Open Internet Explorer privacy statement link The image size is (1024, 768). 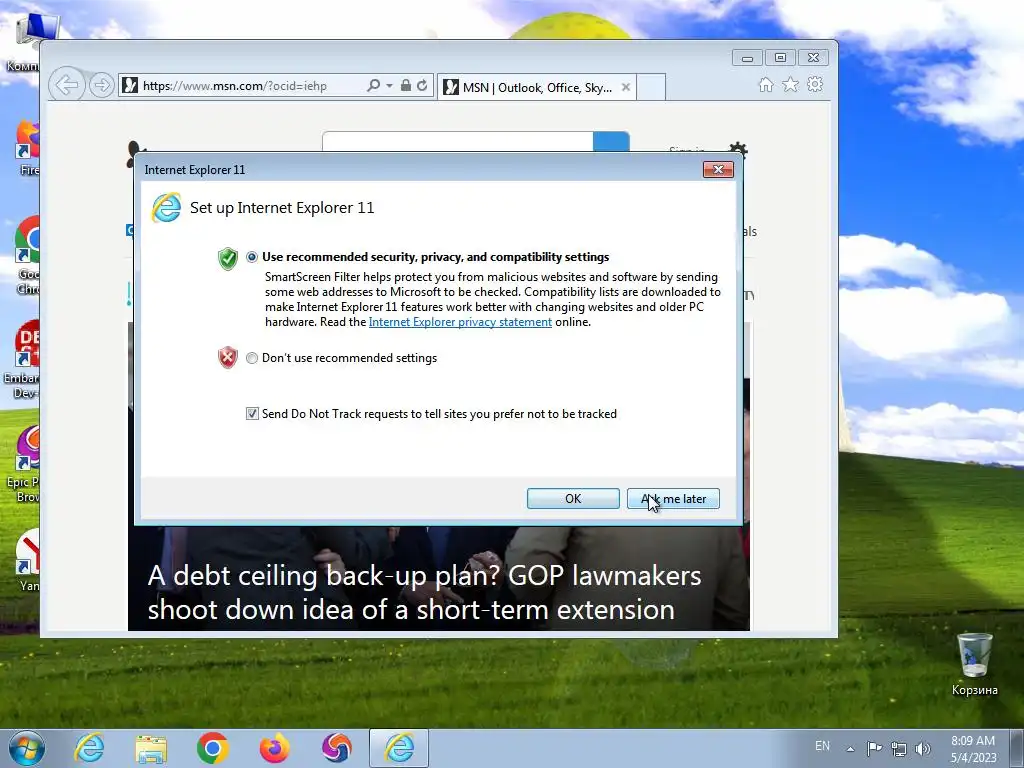[460, 322]
